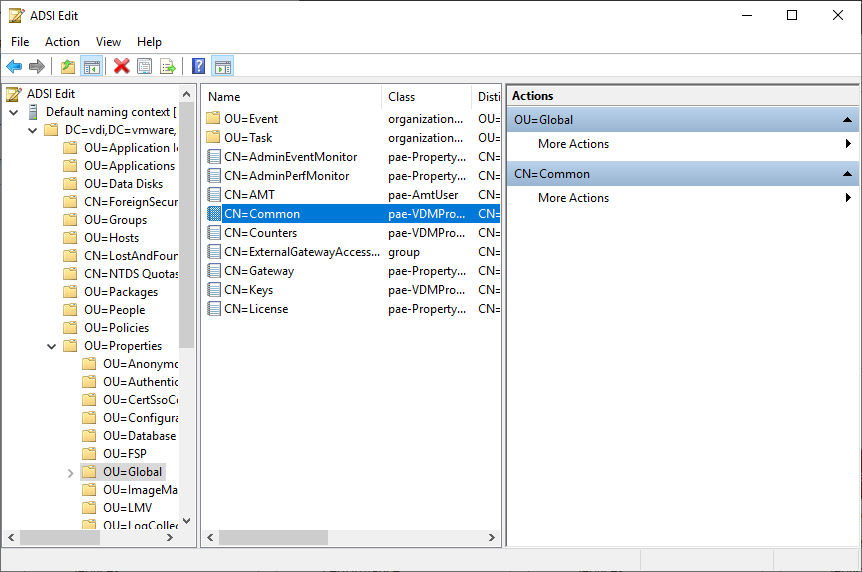862x572 pixels.
Task: Toggle the Show/Hide Console Tree button
Action: pos(91,67)
